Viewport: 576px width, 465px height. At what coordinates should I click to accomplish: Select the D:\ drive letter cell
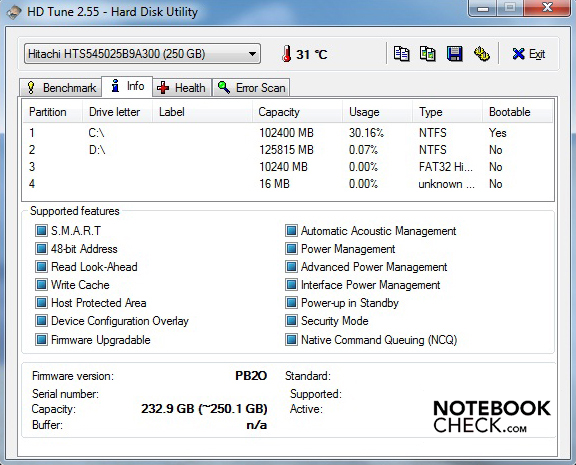[x=97, y=150]
